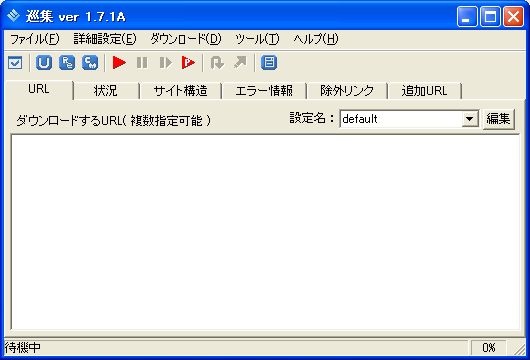The image size is (530, 360).
Task: Open the ヘルプ(H) menu
Action: click(x=316, y=39)
